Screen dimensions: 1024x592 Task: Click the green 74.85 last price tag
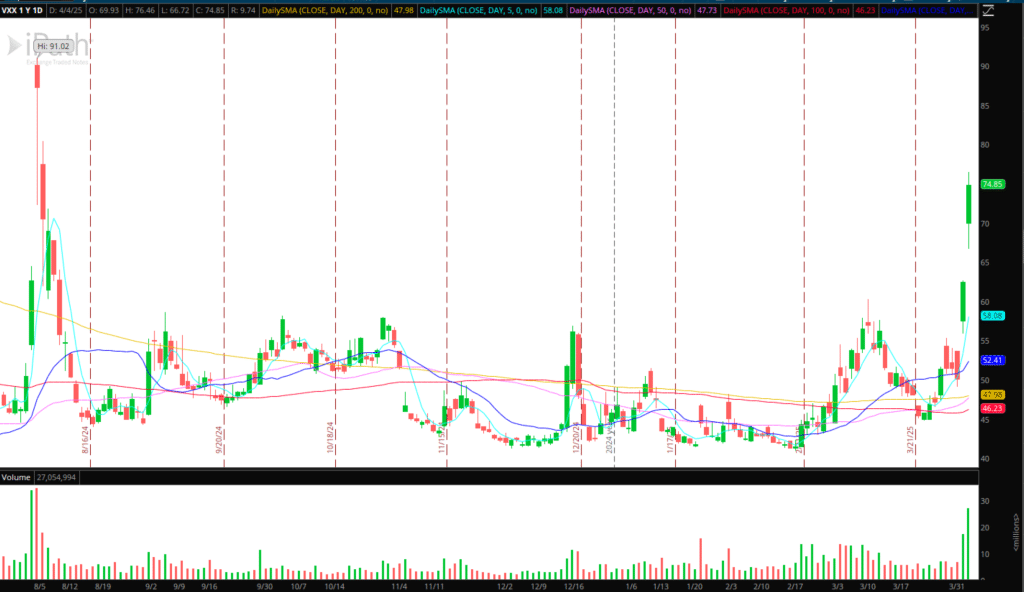[992, 184]
